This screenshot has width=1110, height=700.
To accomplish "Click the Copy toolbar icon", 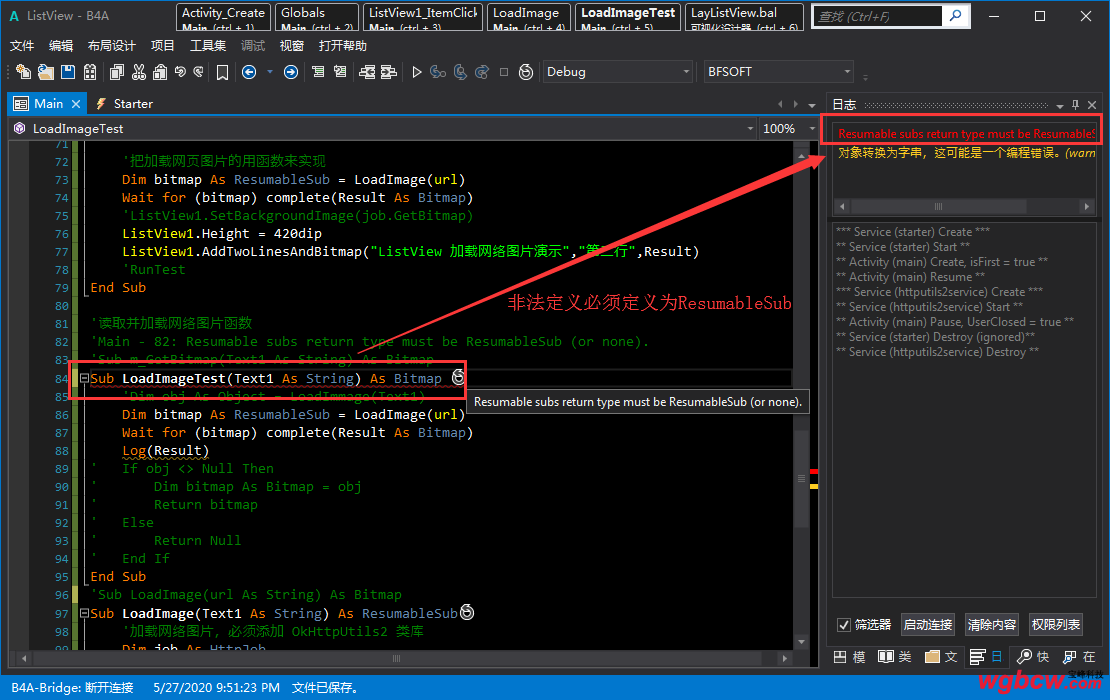I will point(117,71).
